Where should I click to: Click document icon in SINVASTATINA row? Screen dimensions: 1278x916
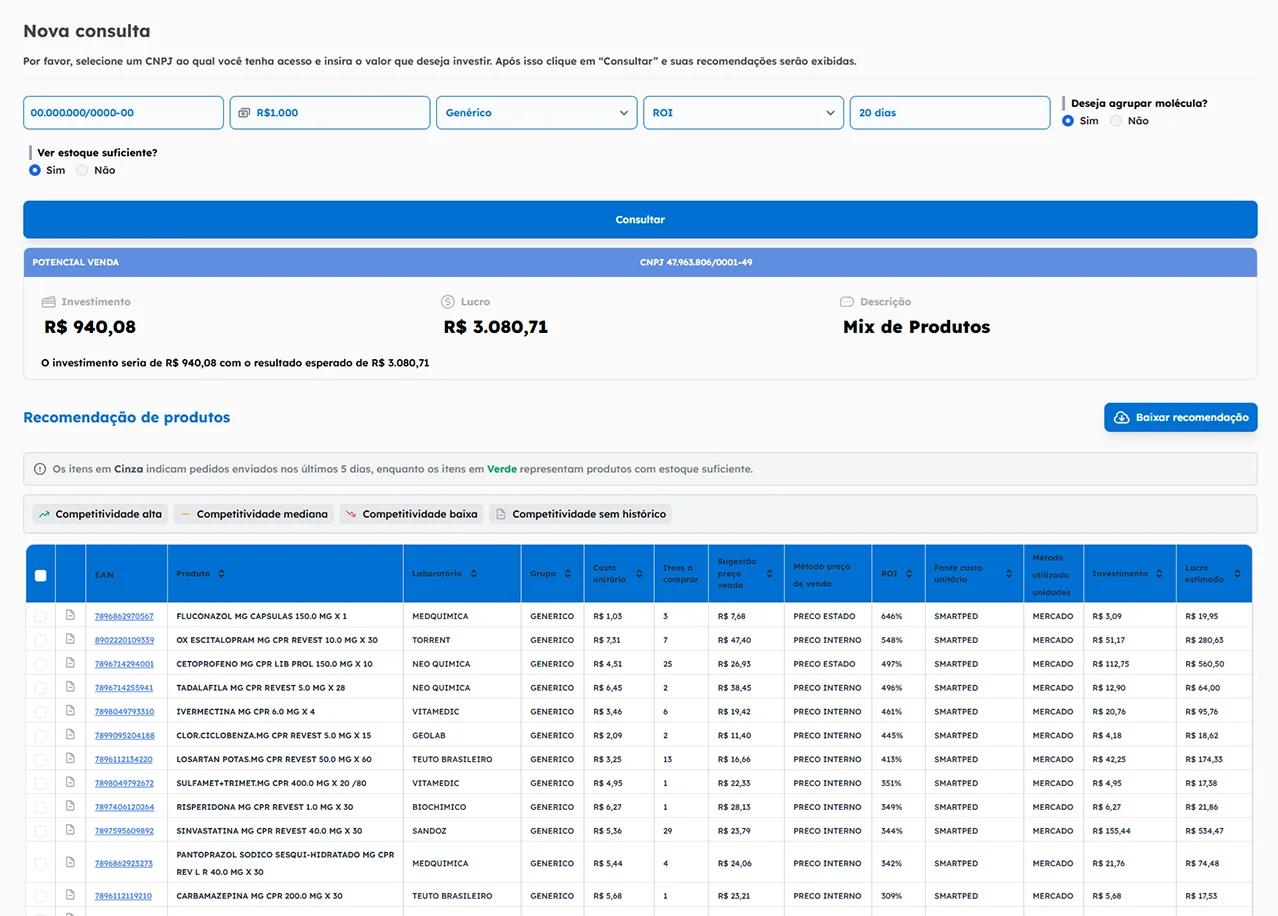[70, 830]
